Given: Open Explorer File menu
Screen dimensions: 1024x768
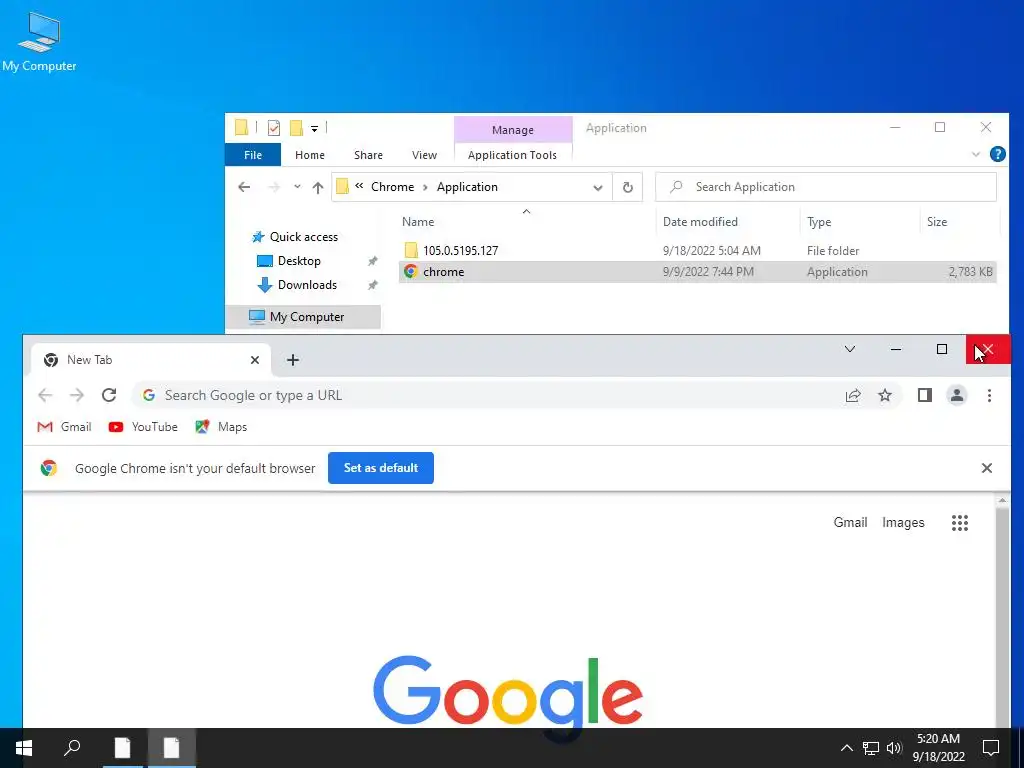Looking at the screenshot, I should click(x=253, y=155).
